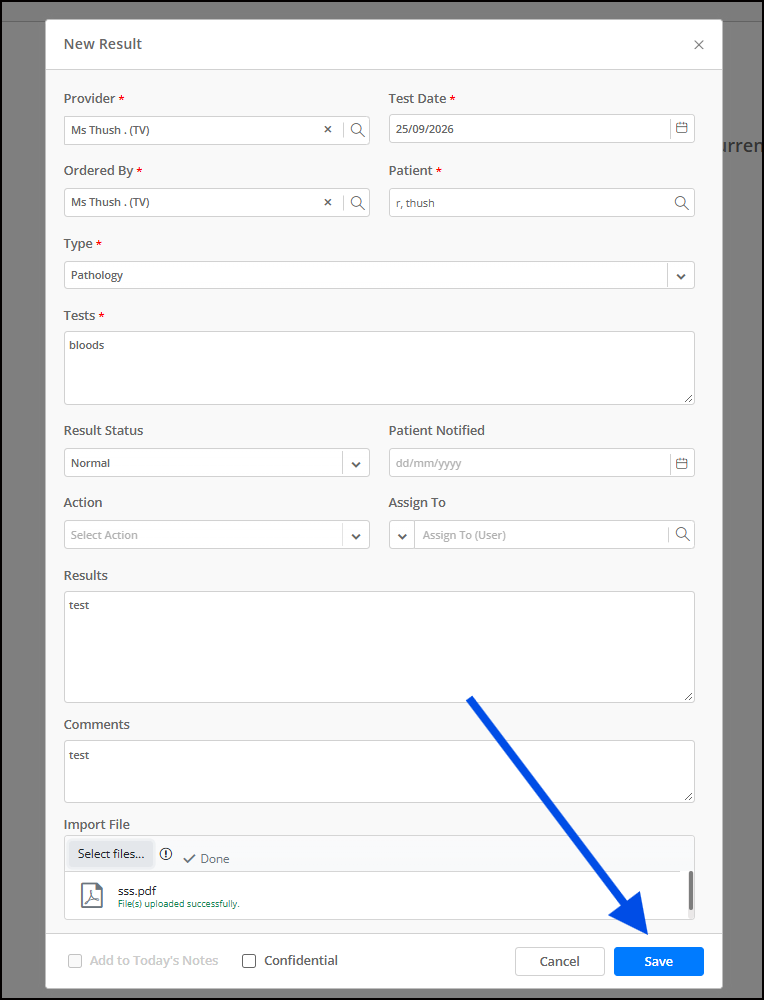Image resolution: width=764 pixels, height=1000 pixels.
Task: Open the Patient Notified calendar icon
Action: click(x=682, y=464)
